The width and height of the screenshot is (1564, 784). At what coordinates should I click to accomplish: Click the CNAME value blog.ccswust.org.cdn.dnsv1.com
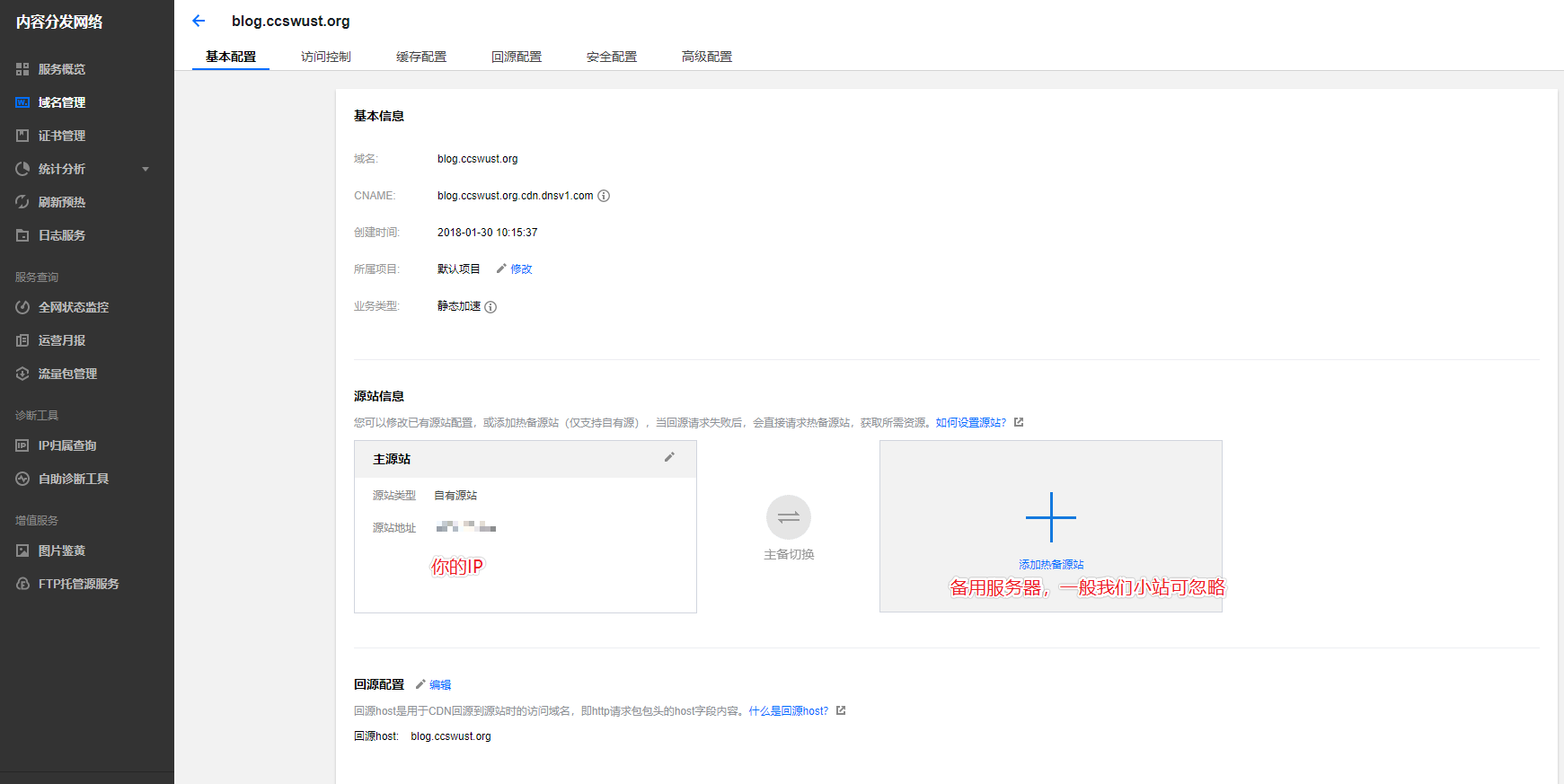click(x=515, y=196)
